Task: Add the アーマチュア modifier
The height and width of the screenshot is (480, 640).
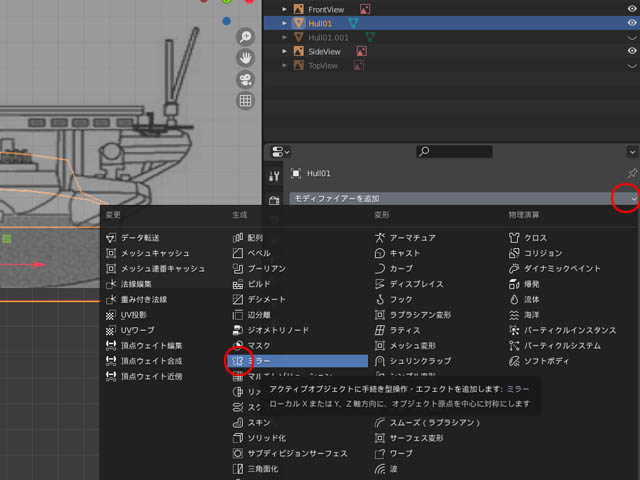Action: pyautogui.click(x=405, y=238)
